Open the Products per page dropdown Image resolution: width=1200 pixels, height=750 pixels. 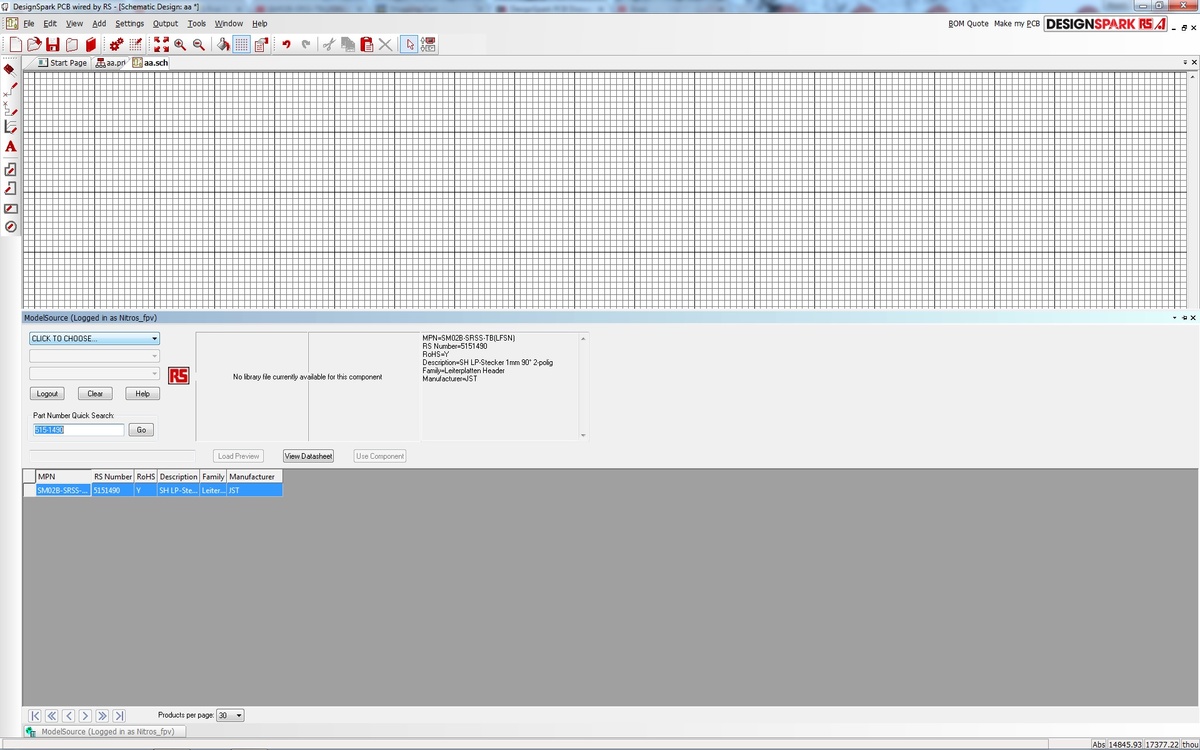coord(230,716)
